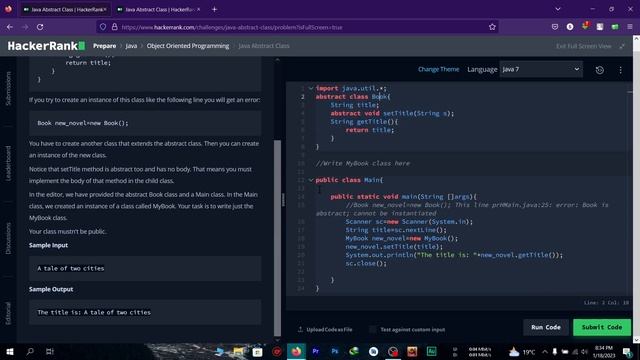Click Exit Full Screen View
The image size is (640, 360).
pos(584,46)
